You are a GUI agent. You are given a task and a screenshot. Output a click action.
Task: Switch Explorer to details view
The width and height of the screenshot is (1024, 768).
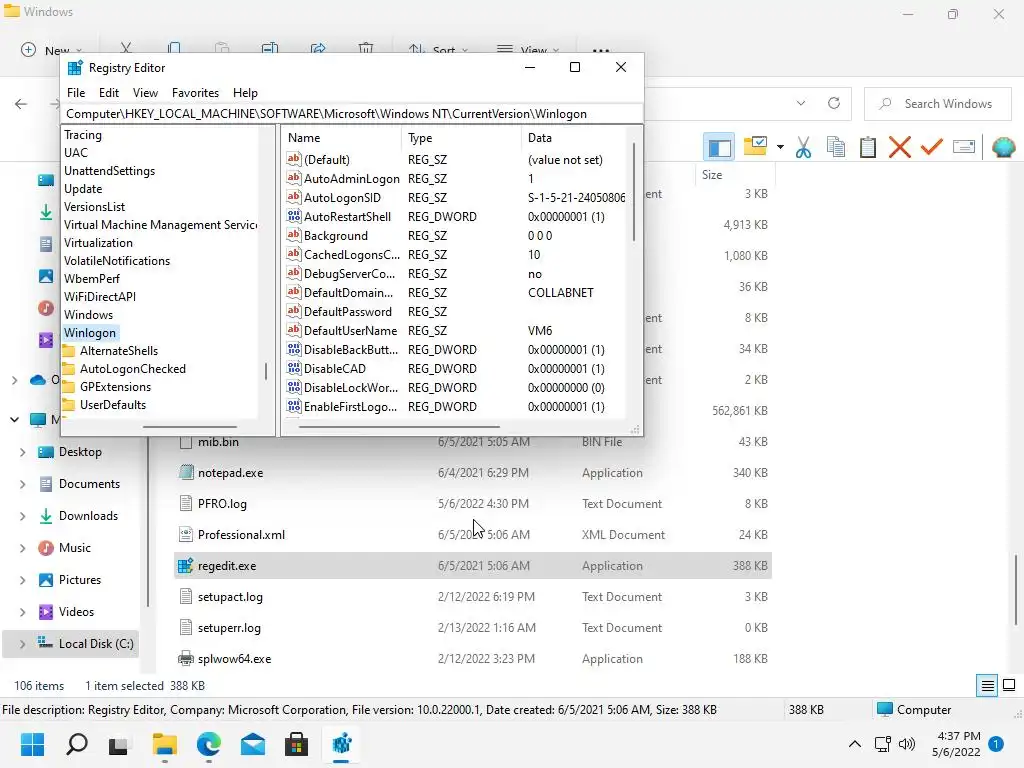(x=987, y=686)
